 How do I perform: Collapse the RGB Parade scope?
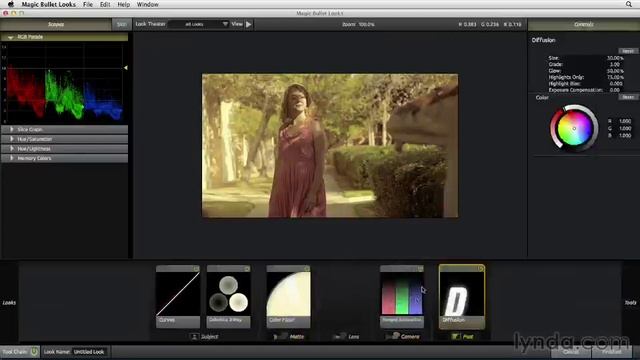coord(11,37)
